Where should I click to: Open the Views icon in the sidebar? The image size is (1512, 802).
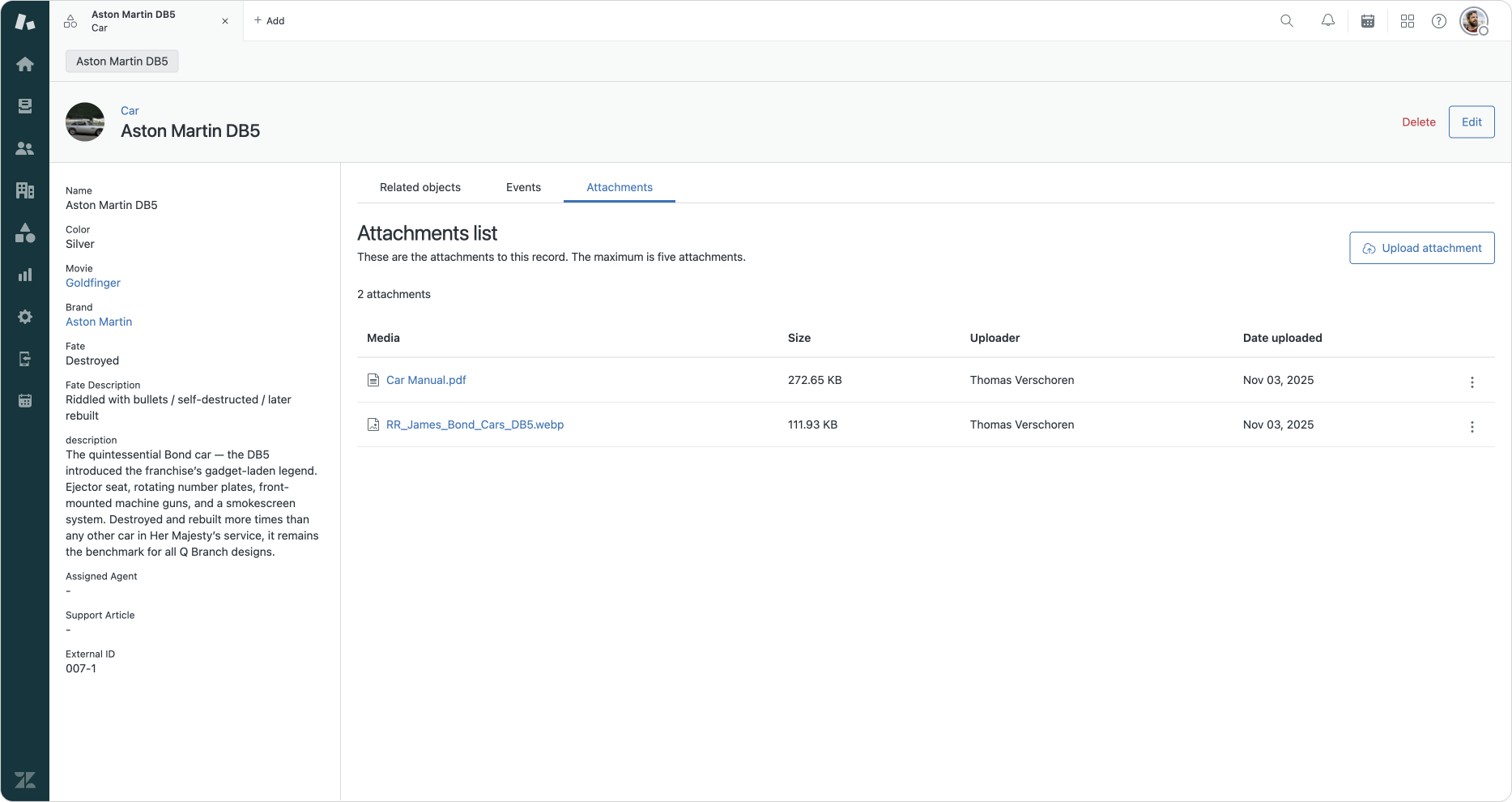tap(25, 106)
